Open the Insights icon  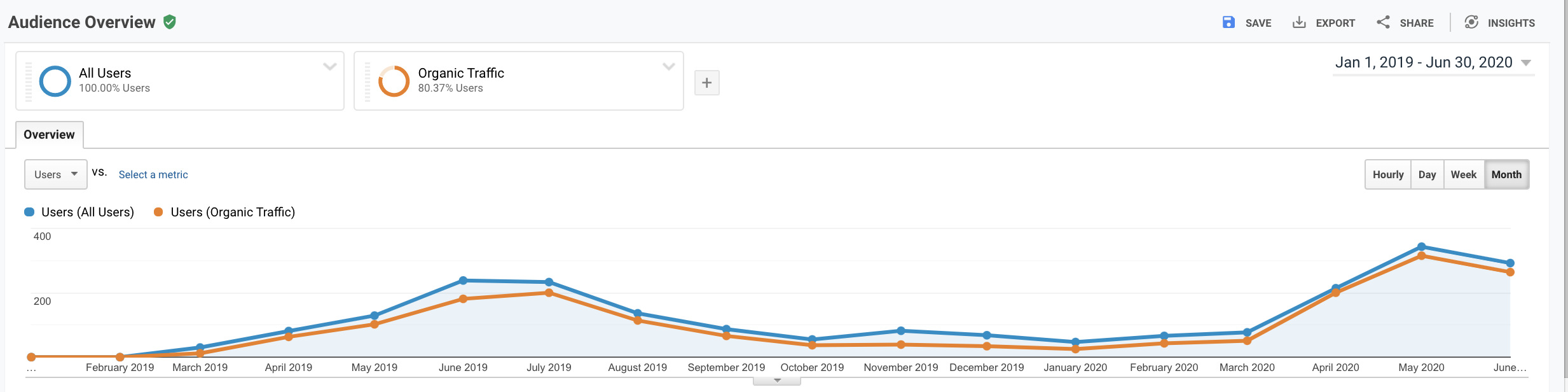(1471, 22)
